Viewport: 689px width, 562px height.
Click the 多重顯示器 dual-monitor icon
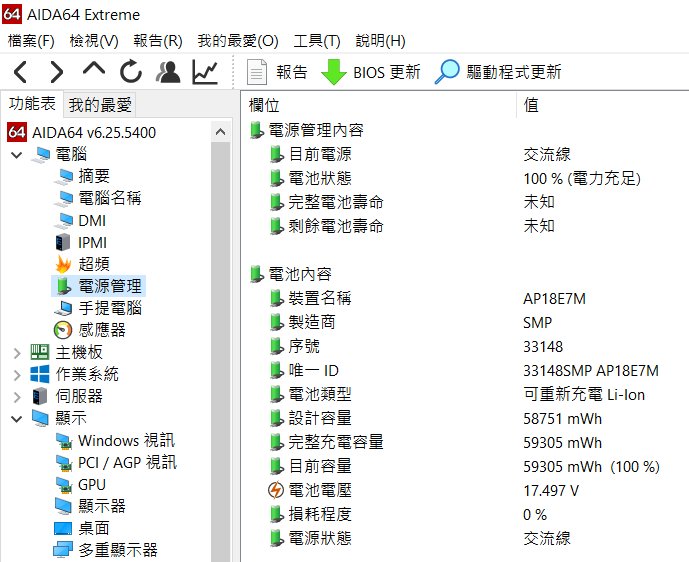point(63,550)
